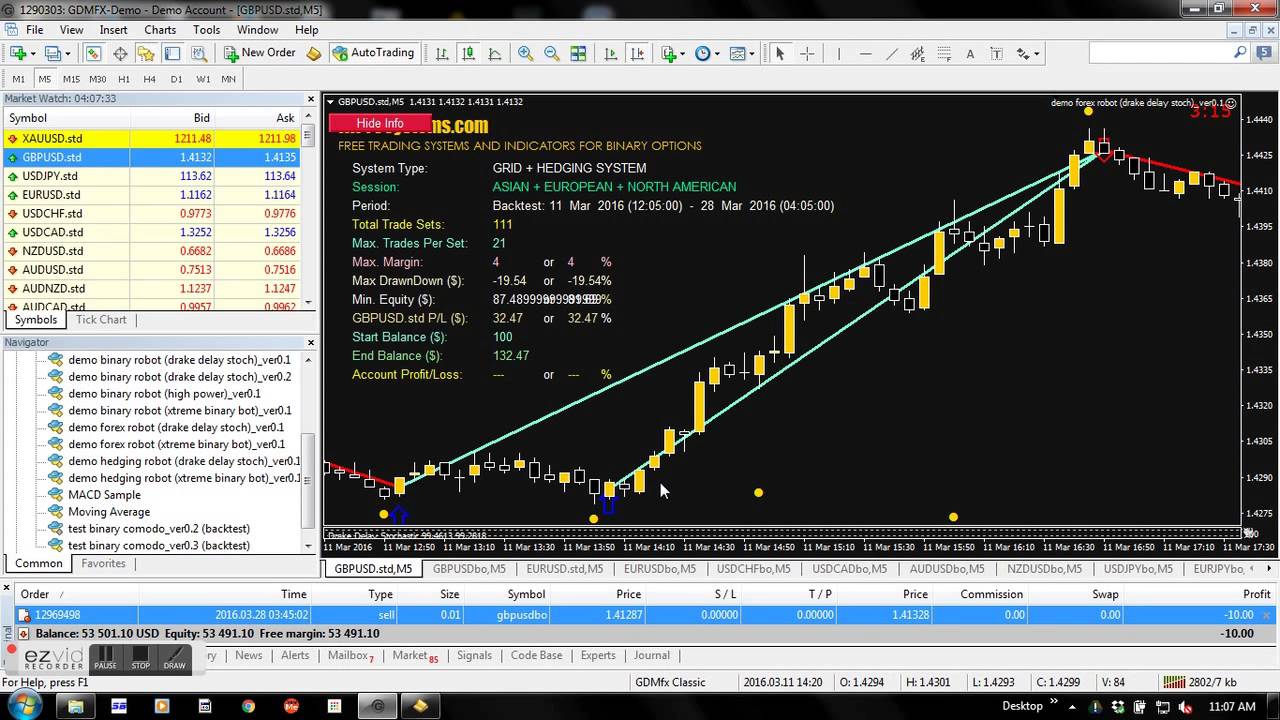This screenshot has height=720, width=1280.
Task: Switch timeframe to D1
Action: tap(176, 79)
